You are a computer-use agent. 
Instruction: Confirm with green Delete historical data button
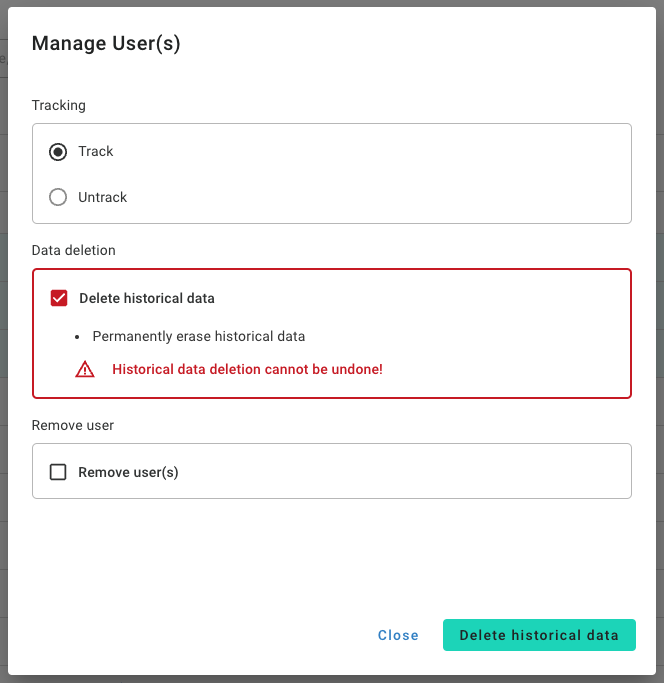coord(539,635)
